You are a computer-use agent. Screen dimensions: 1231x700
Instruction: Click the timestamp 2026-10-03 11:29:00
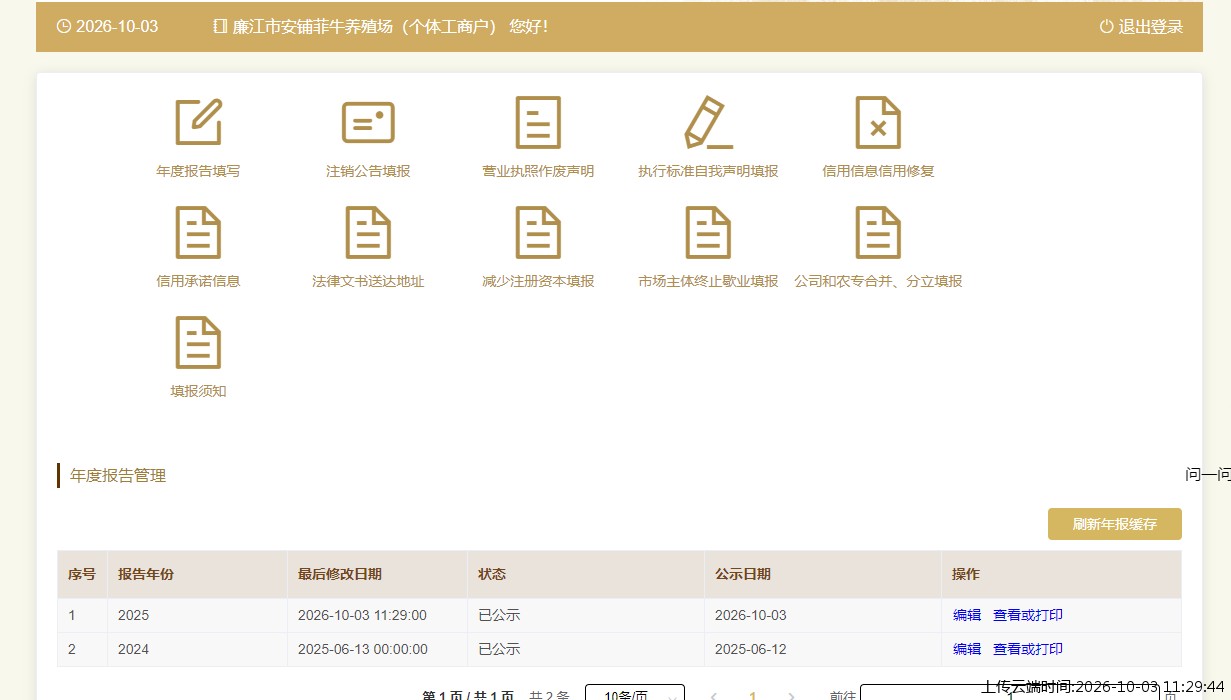pos(363,615)
